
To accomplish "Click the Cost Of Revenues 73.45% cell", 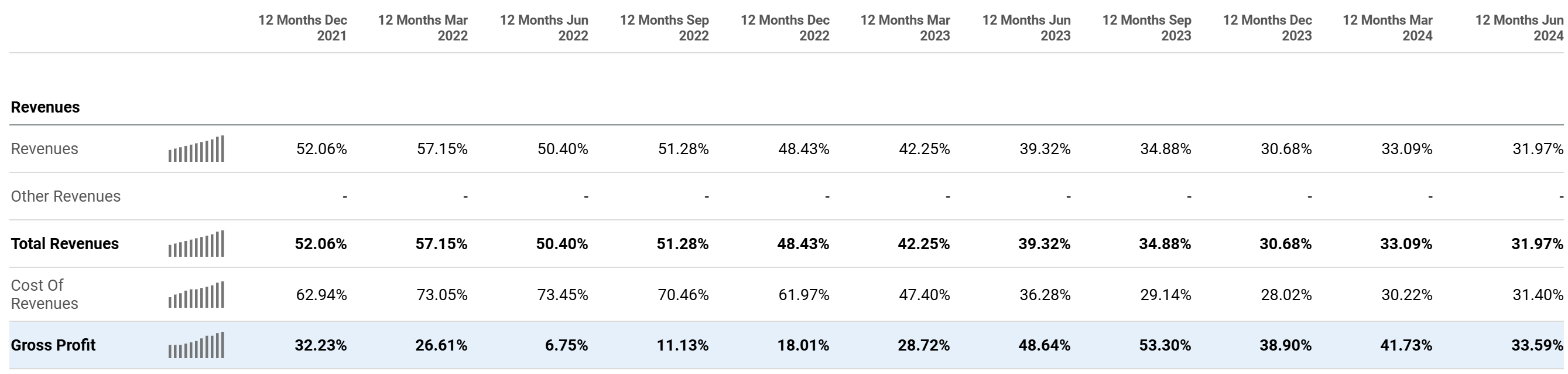I will pos(563,295).
